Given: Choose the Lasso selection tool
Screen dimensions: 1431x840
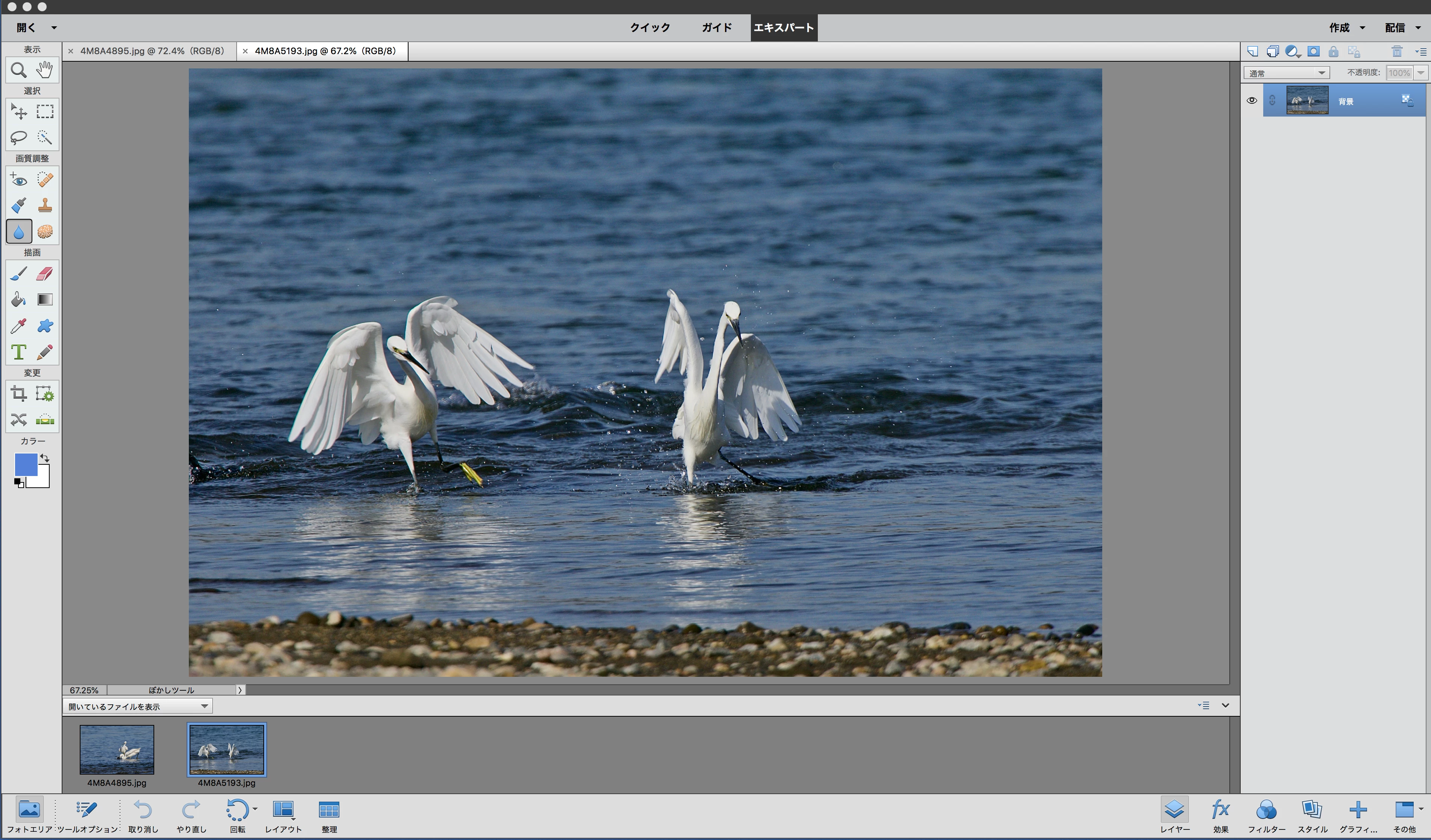Looking at the screenshot, I should tap(18, 137).
